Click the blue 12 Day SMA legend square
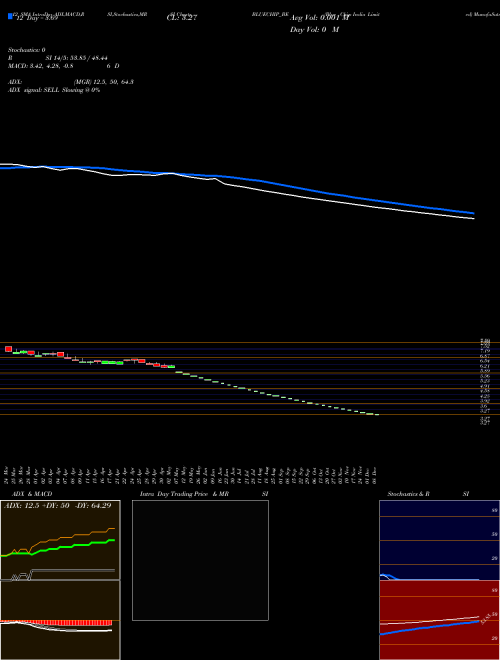Screen dimensions: 500x660 pos(10,16)
